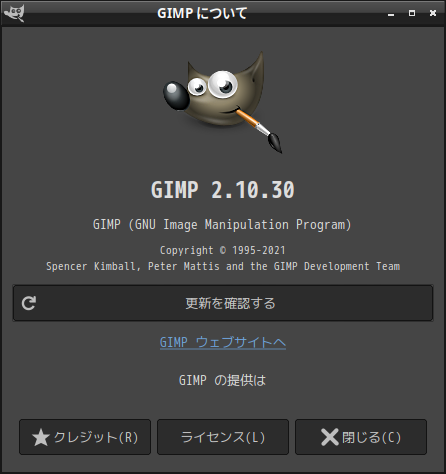This screenshot has height=474, width=446.
Task: Click the Spencer Kimball, Peter Mattis credit line
Action: 223,266
